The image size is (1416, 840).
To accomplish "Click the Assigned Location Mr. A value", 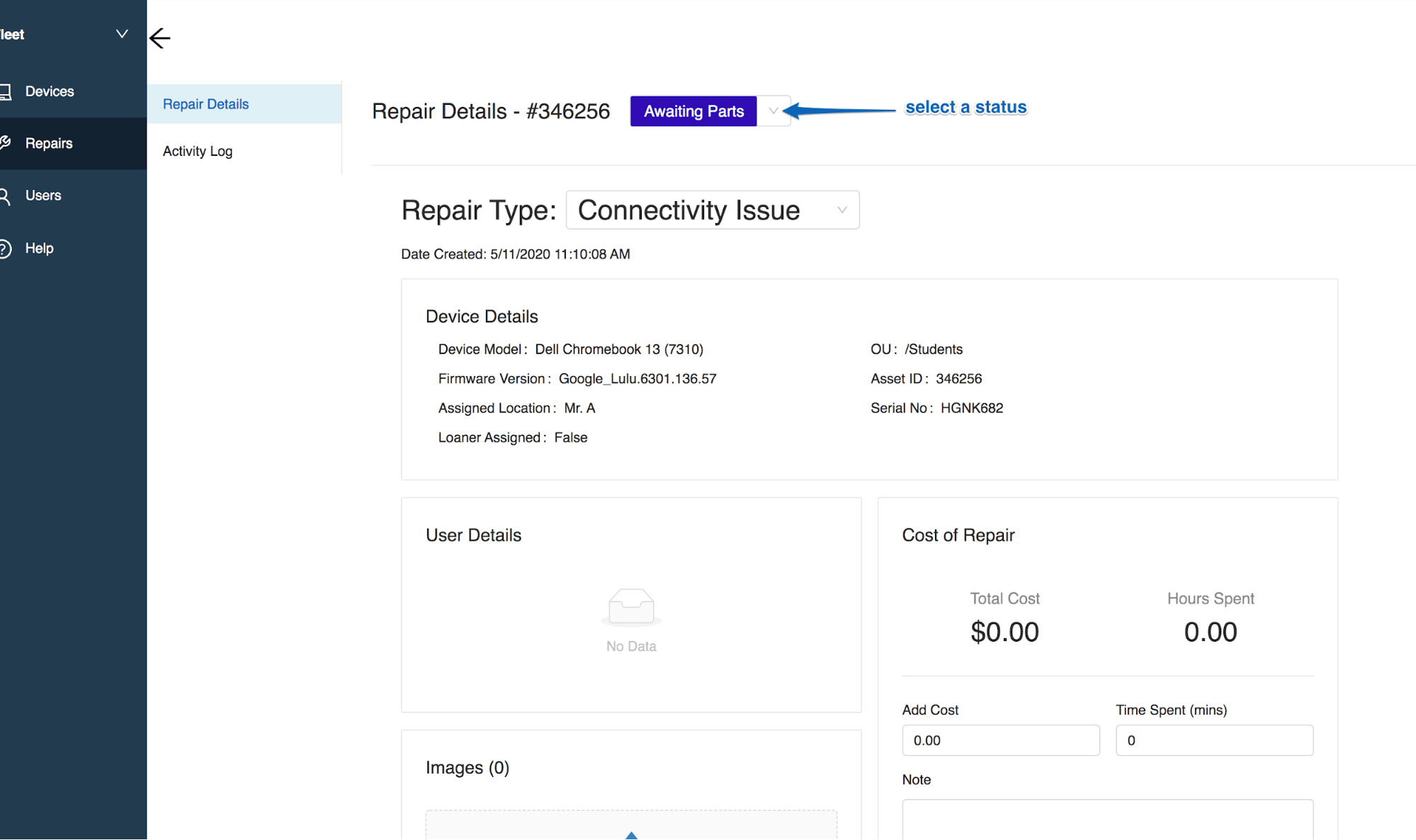I will pos(579,408).
